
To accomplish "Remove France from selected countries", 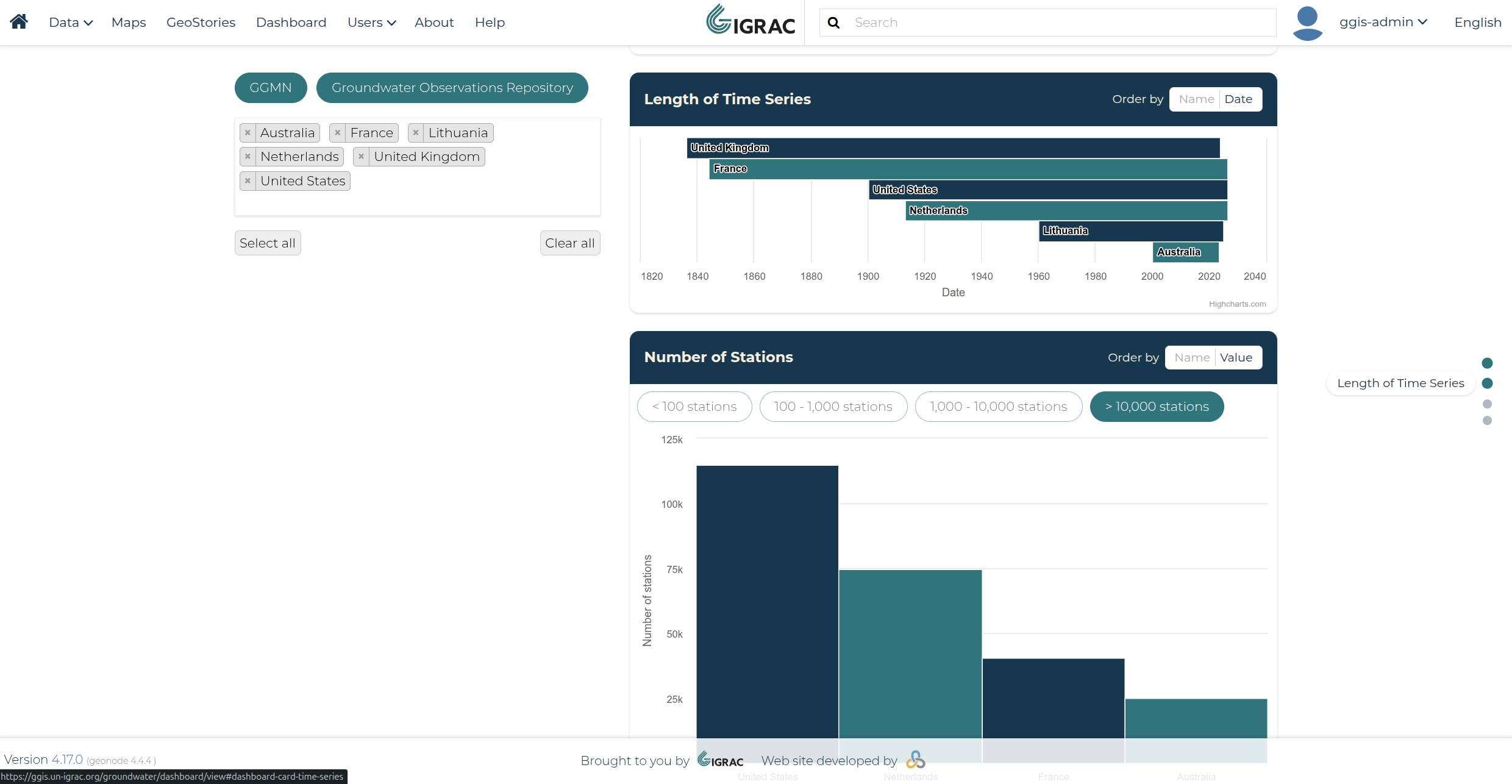I will point(338,133).
